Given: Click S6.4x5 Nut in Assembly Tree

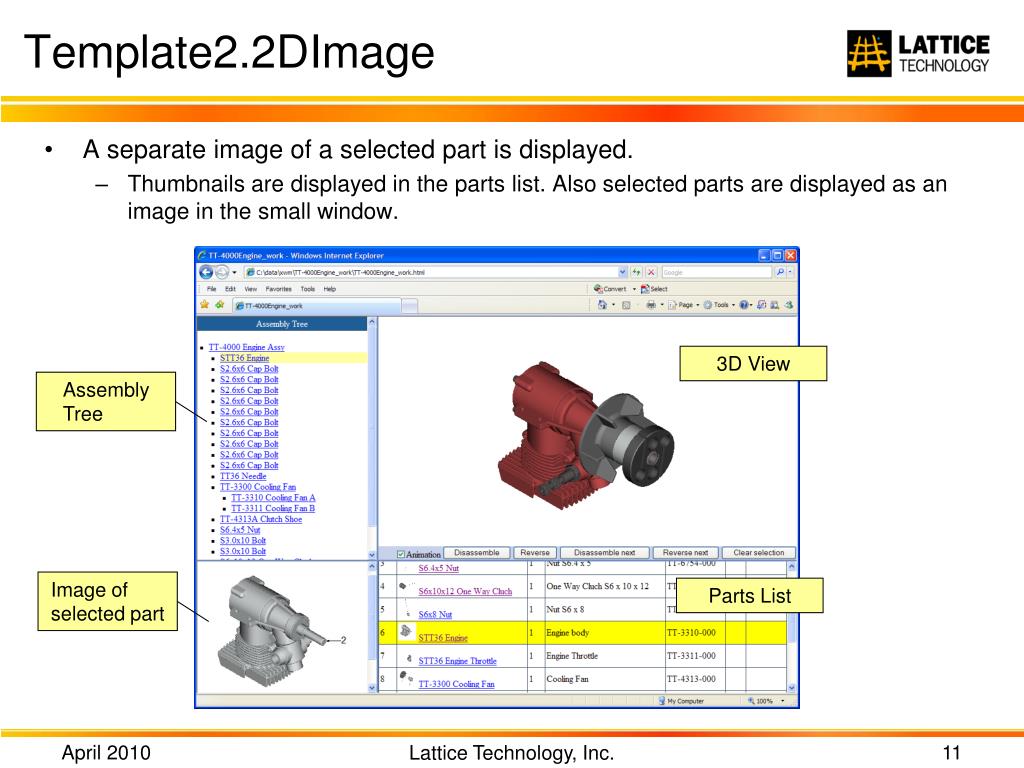Looking at the screenshot, I should (x=240, y=530).
